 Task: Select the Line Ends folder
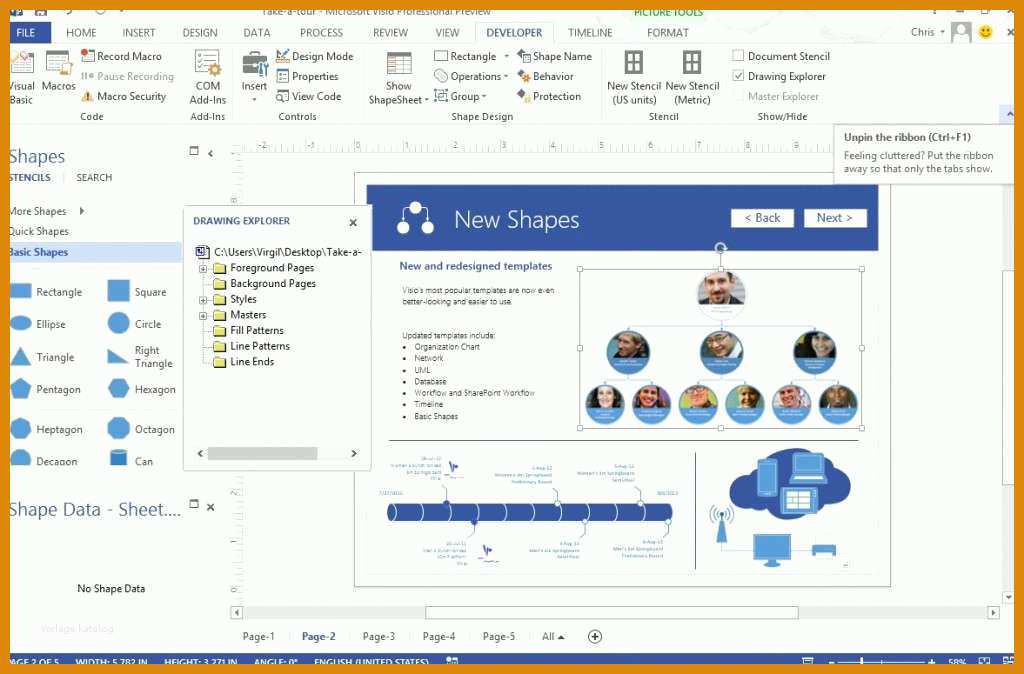coord(244,362)
